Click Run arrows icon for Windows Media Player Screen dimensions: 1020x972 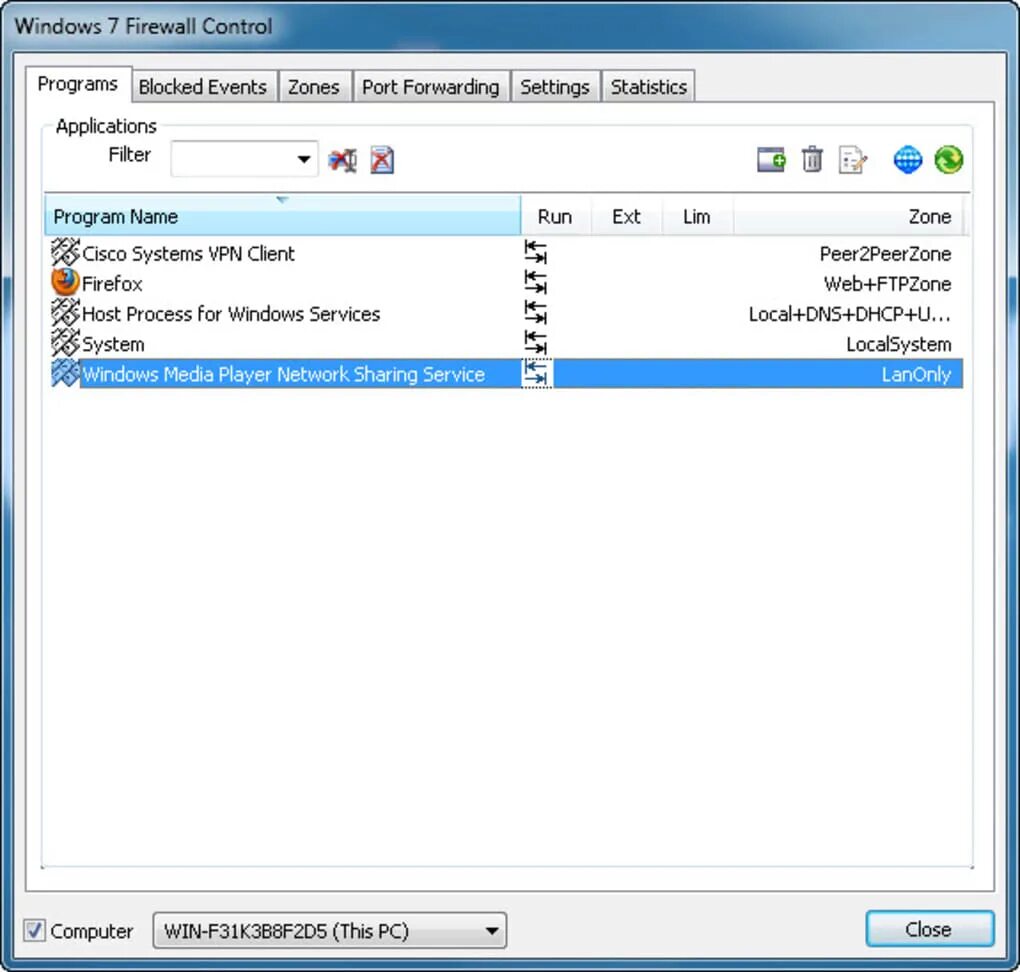(537, 373)
